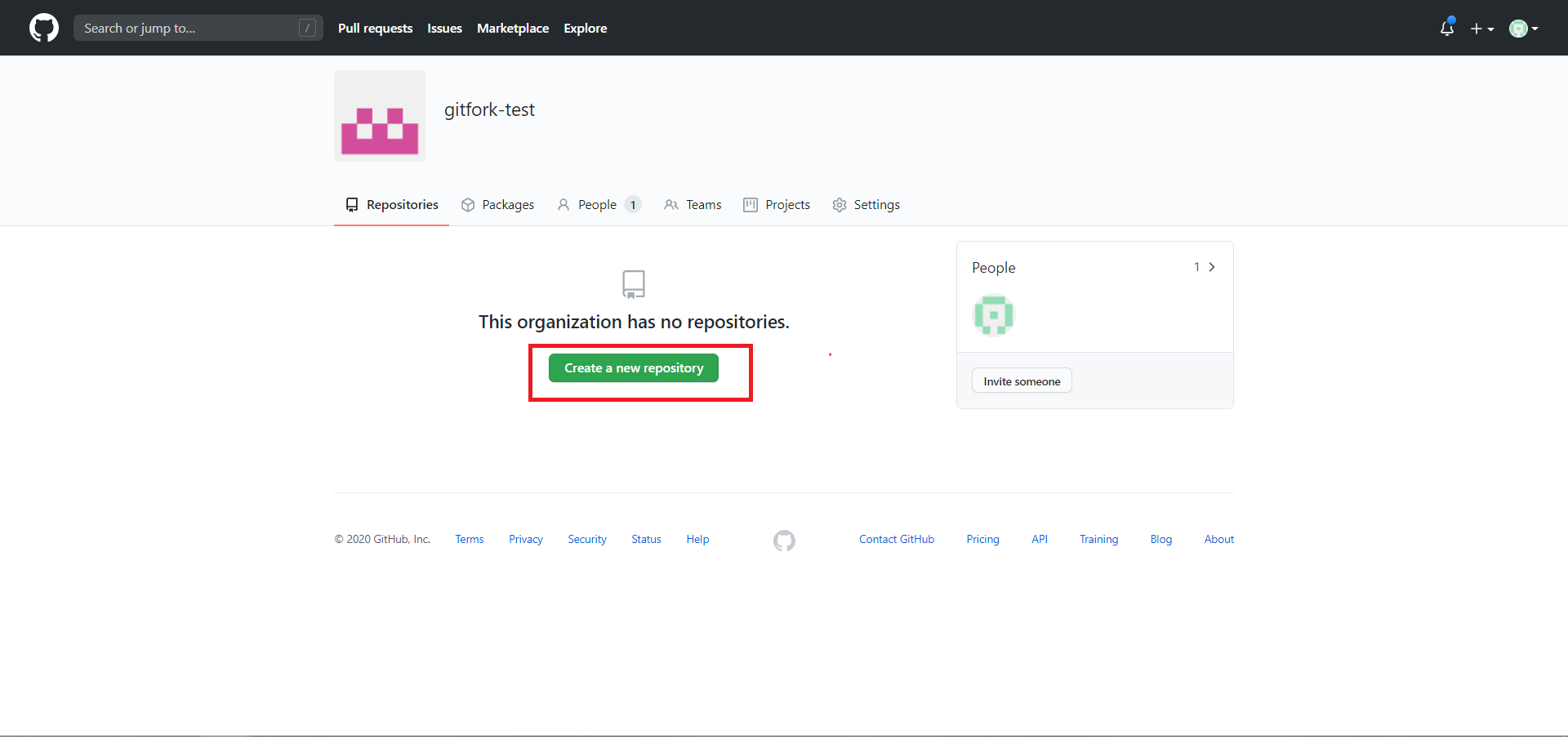Screen dimensions: 1568x739
Task: Open people list via chevron arrow
Action: (x=1212, y=267)
